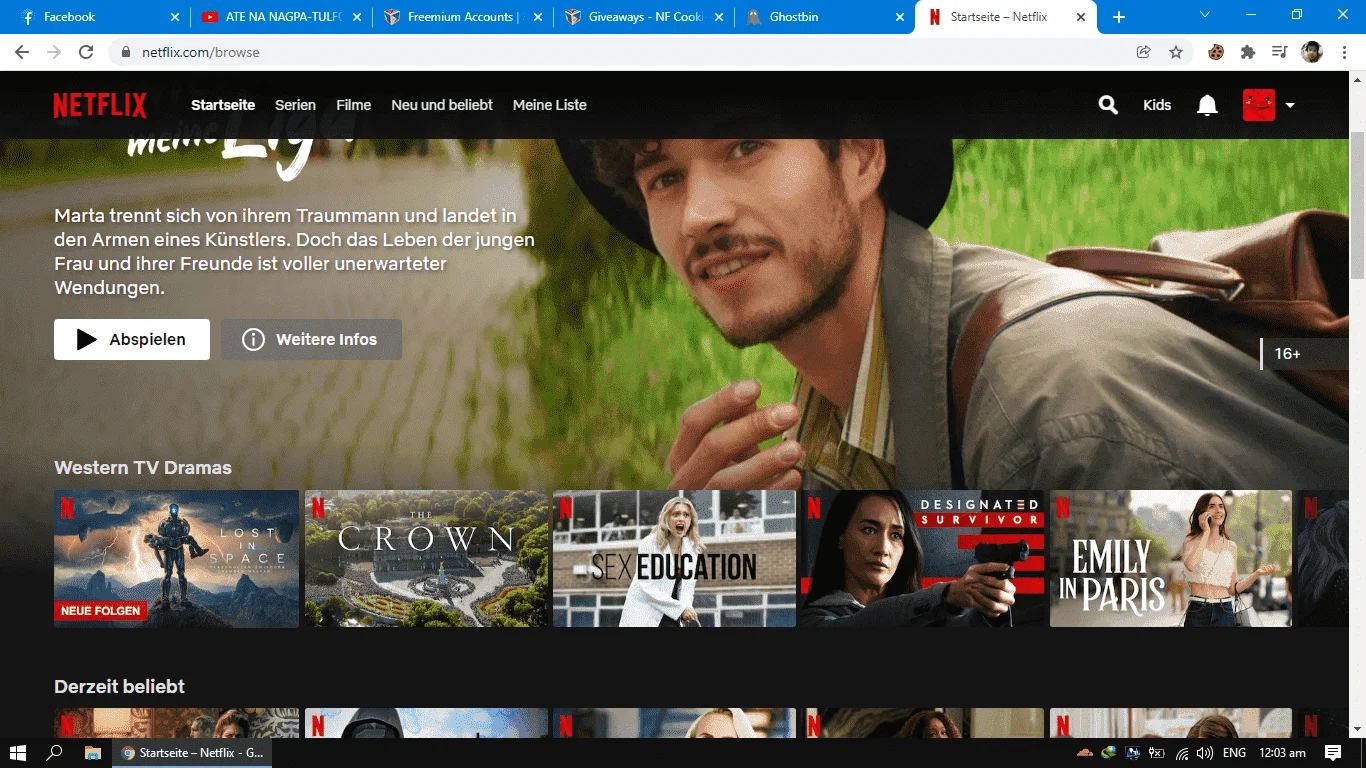This screenshot has width=1366, height=768.
Task: Click the battery status tray icon
Action: coord(1157,753)
